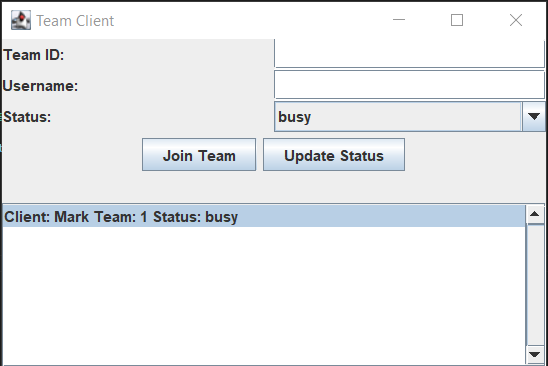Click the Java app icon in title bar

21,20
